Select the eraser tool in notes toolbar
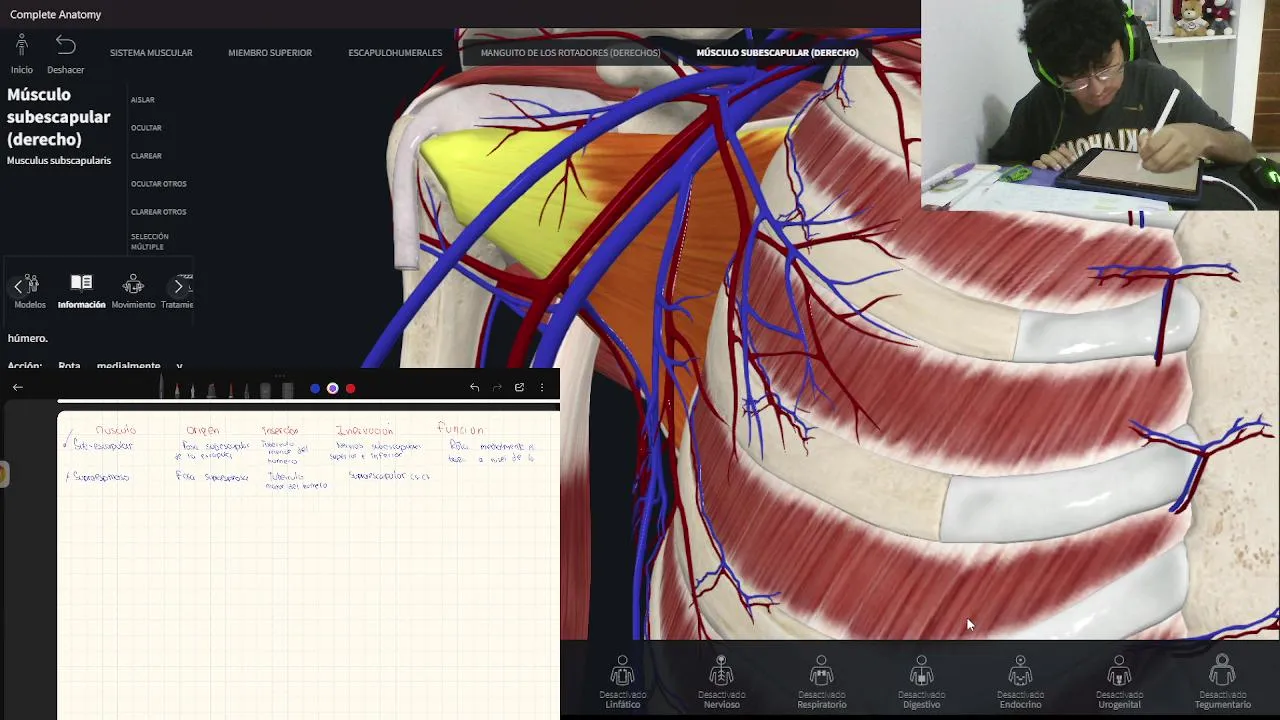The image size is (1280, 720). [265, 389]
